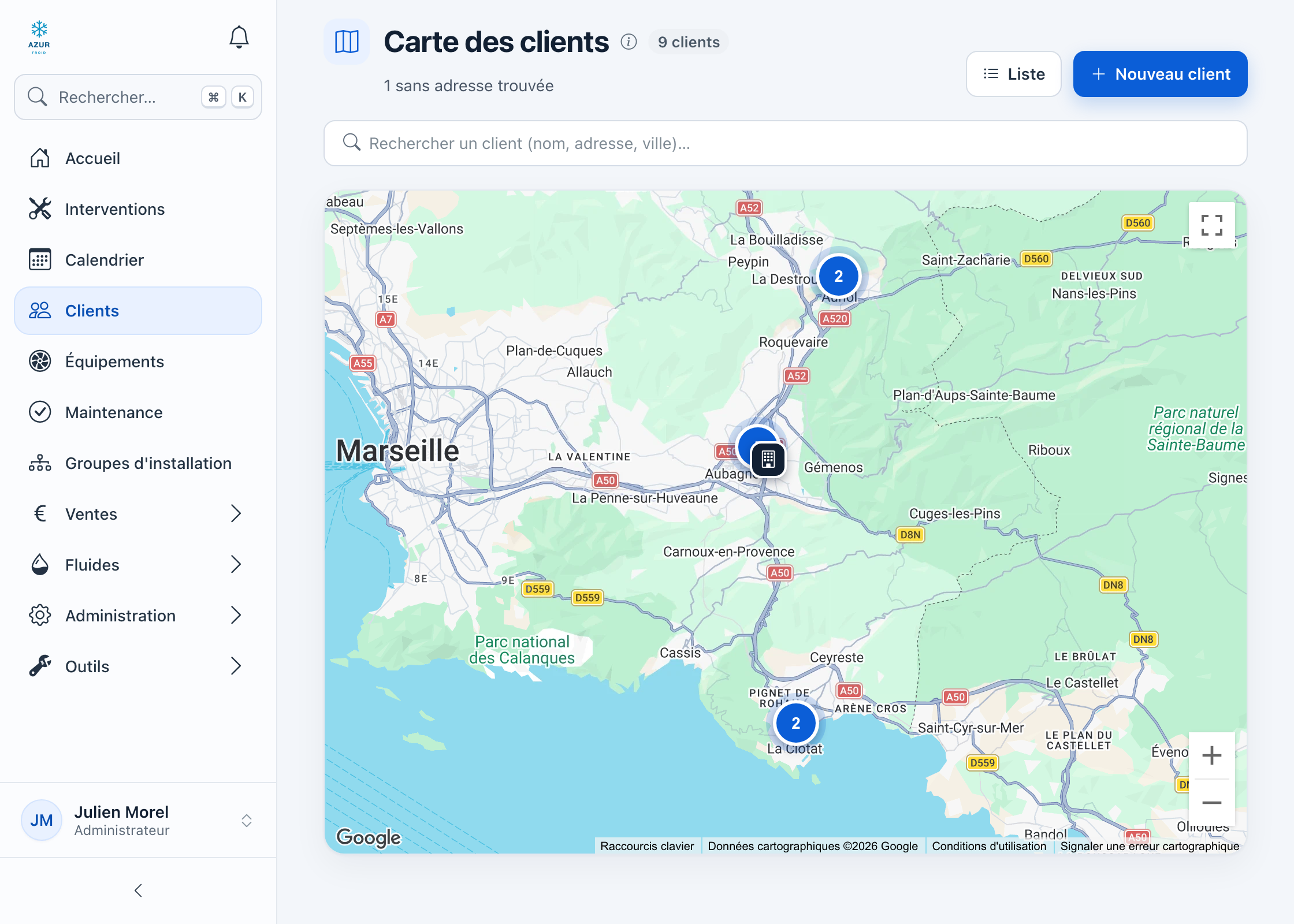
Task: Focus the sidebar Rechercher field
Action: (138, 97)
